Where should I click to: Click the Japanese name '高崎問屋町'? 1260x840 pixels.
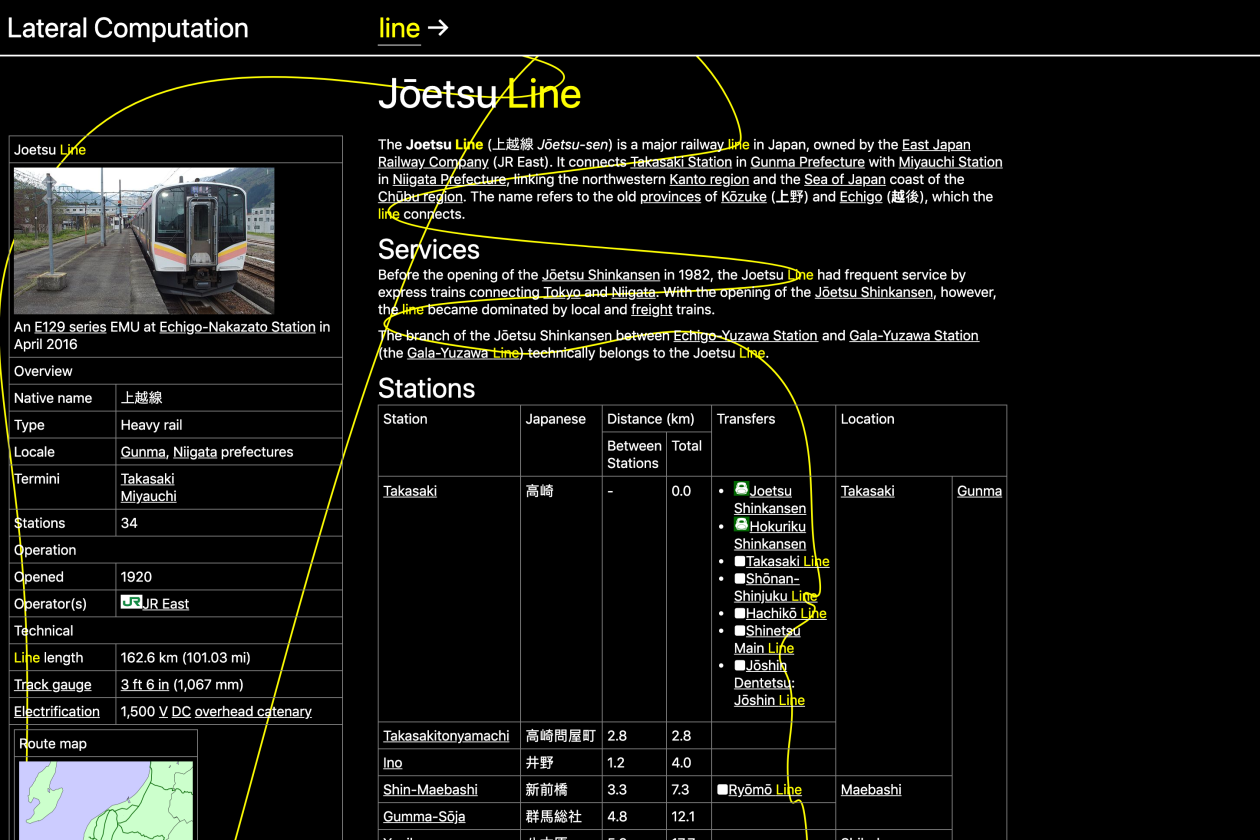tap(560, 736)
